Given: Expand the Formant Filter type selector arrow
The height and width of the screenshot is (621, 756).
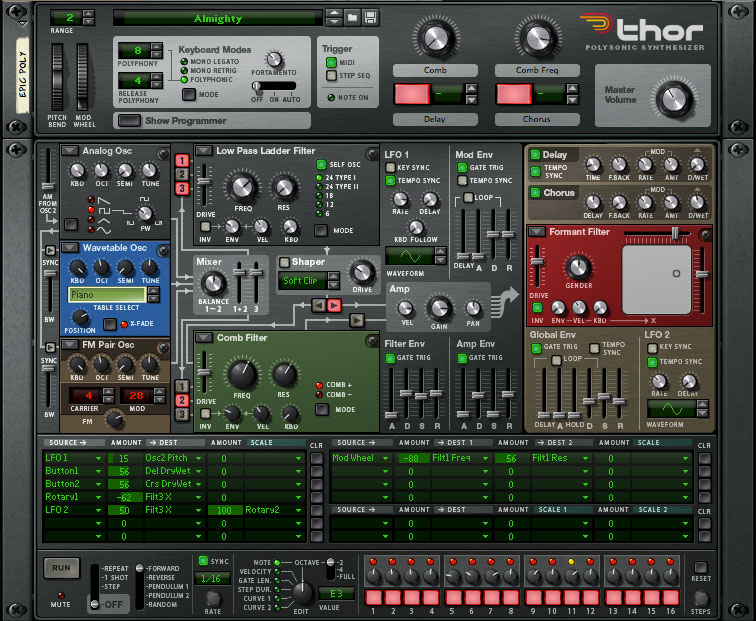Looking at the screenshot, I should coord(537,232).
